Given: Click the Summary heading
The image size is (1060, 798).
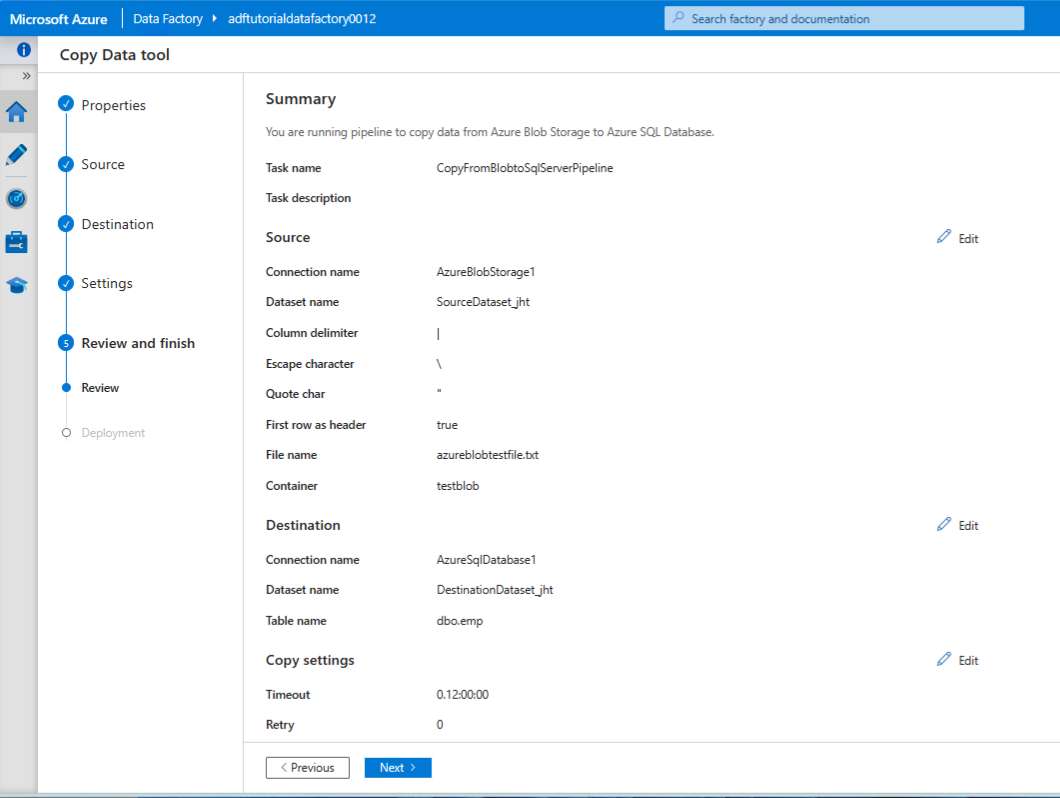Looking at the screenshot, I should click(x=300, y=99).
